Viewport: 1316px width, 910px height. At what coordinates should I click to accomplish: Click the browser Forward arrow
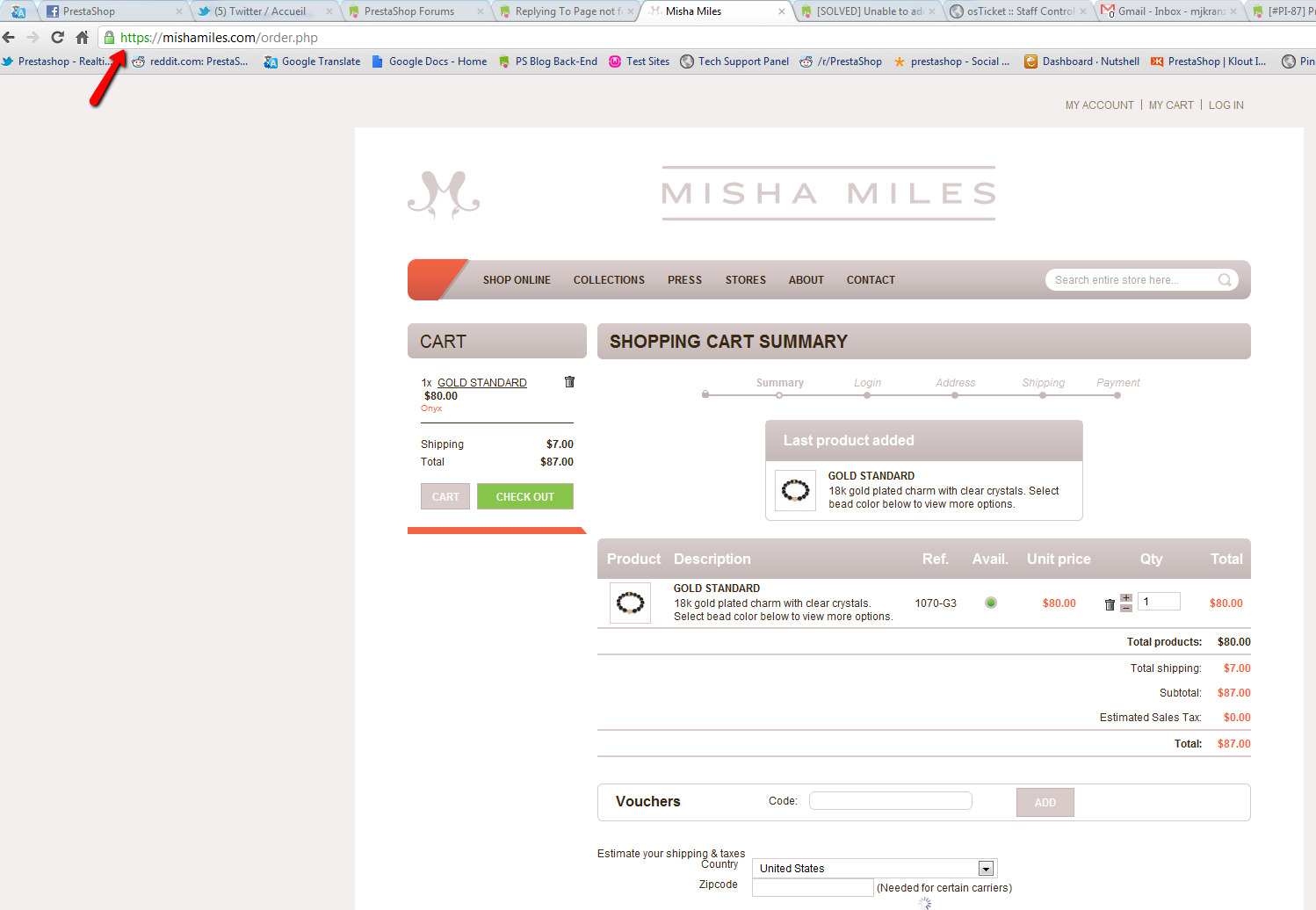coord(33,38)
